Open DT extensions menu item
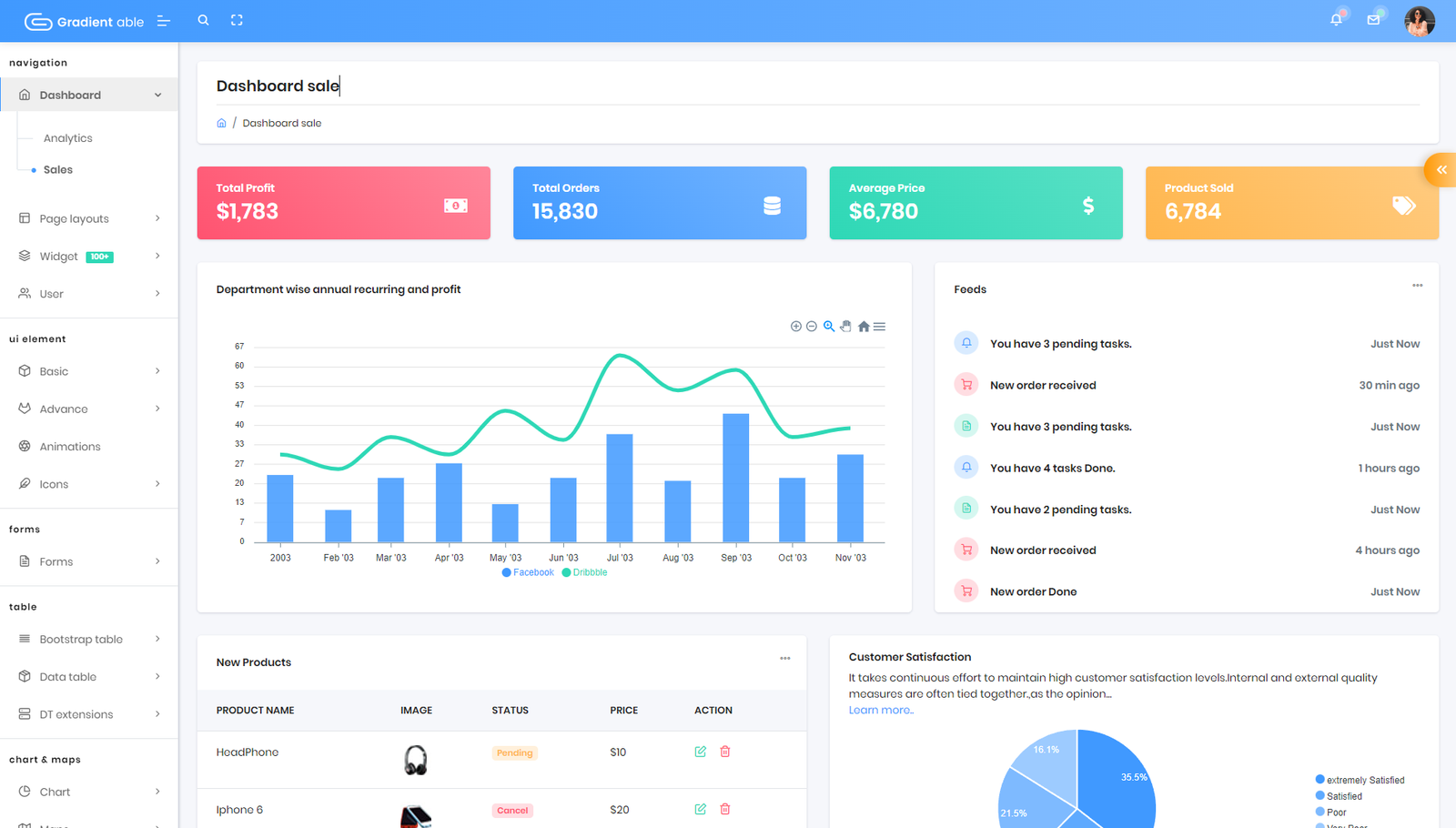Image resolution: width=1456 pixels, height=828 pixels. click(x=89, y=714)
